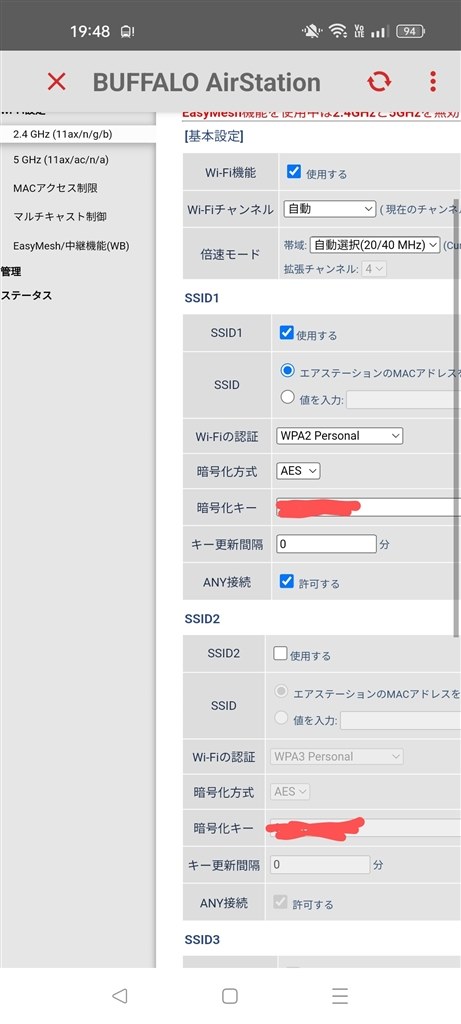Tap the Android recent apps icon
Viewport: 461px width, 1024px height.
[340, 995]
